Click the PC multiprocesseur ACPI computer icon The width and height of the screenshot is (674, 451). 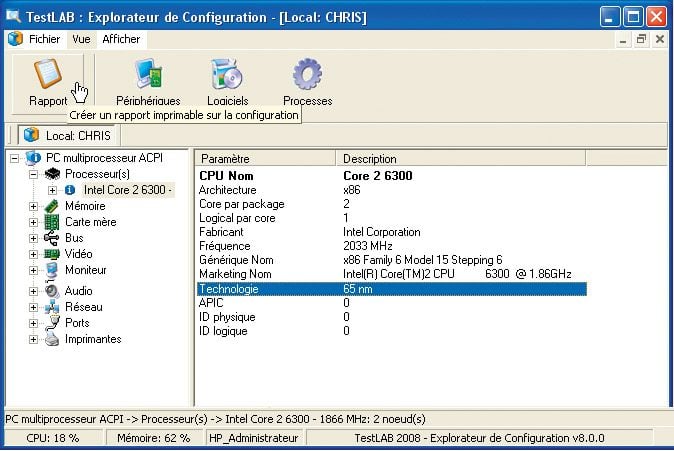click(x=33, y=158)
